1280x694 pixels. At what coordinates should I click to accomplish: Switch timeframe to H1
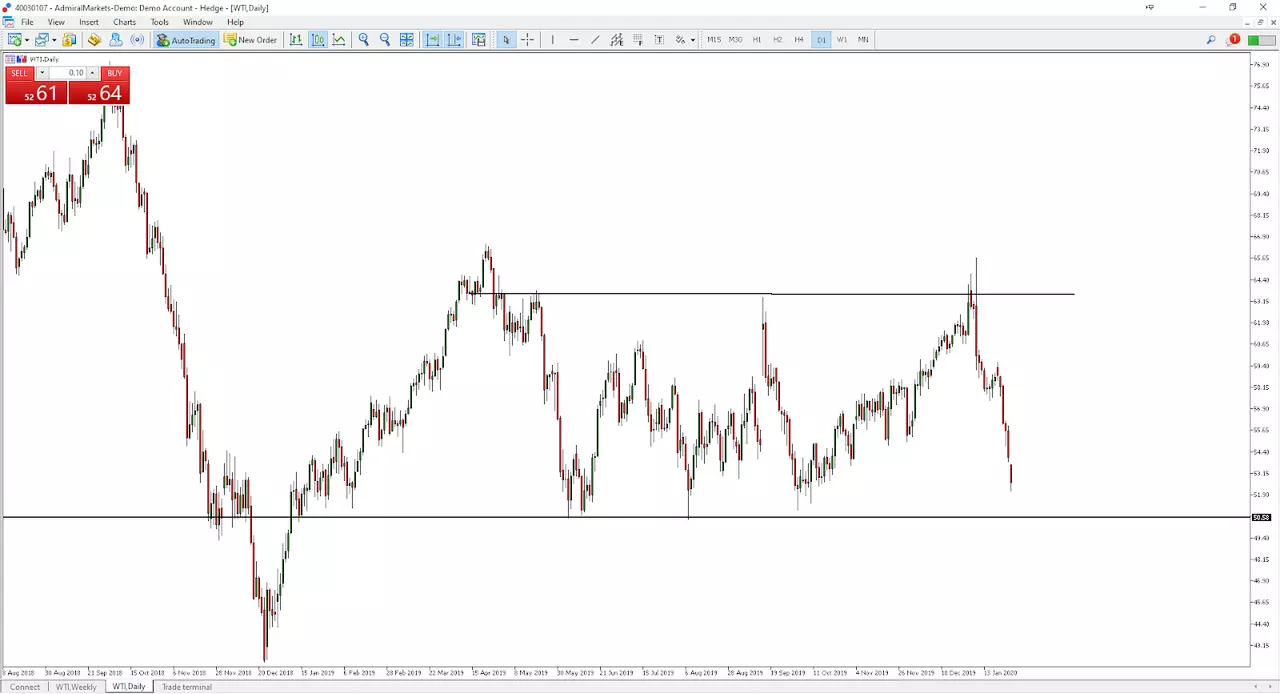757,40
